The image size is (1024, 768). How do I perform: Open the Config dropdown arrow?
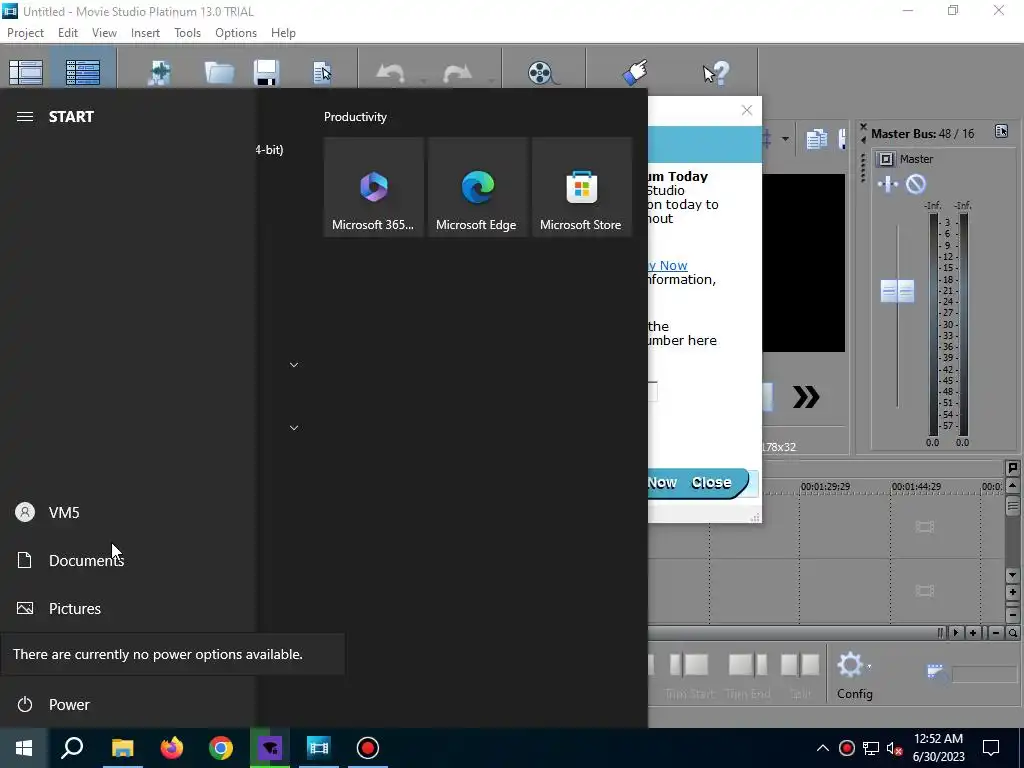coord(869,667)
